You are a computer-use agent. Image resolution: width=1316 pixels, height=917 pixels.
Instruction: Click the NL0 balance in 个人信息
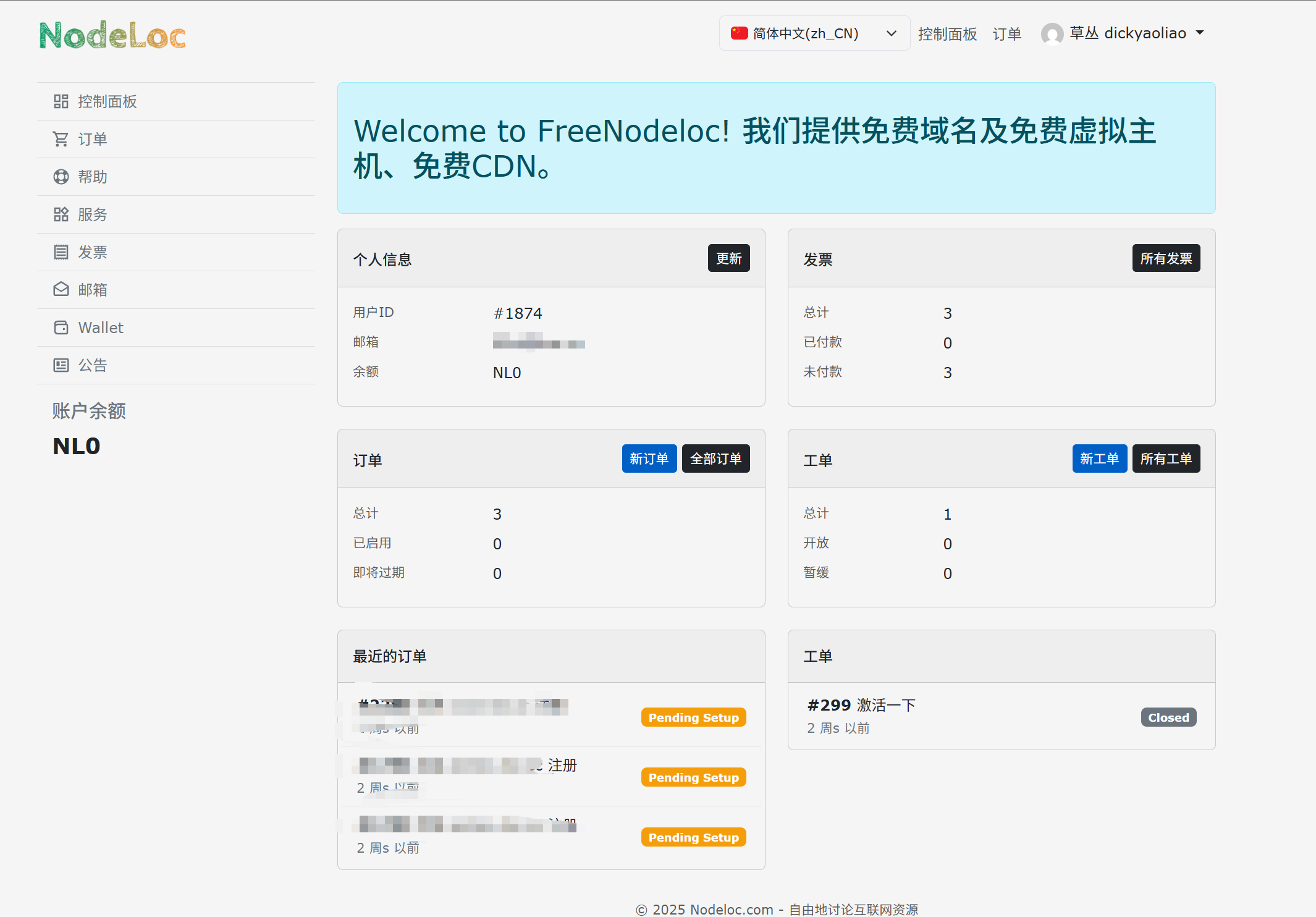point(507,373)
